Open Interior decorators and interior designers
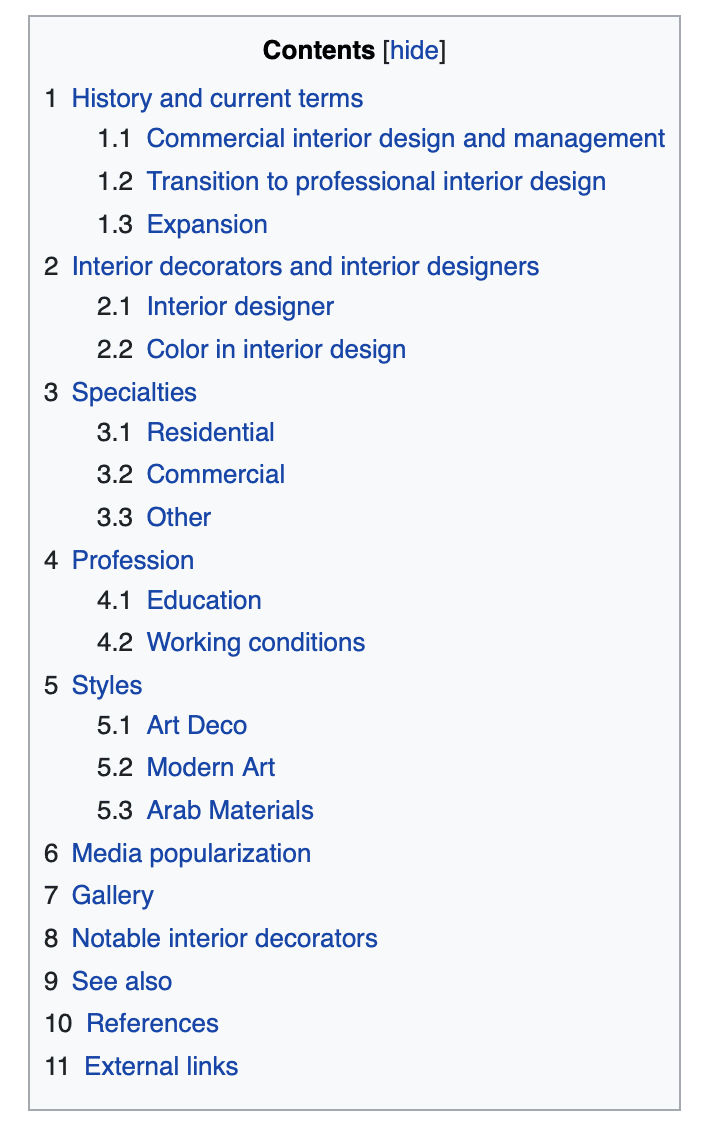 (x=305, y=266)
